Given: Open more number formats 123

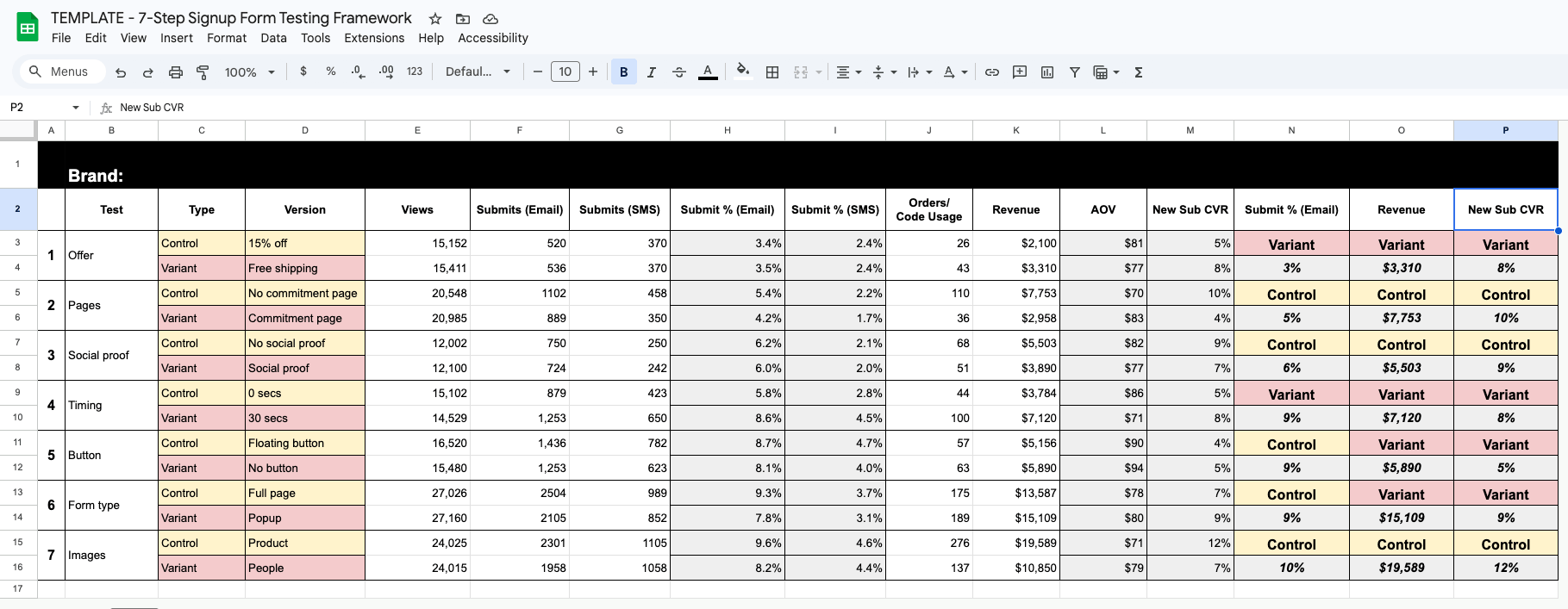Looking at the screenshot, I should [415, 71].
